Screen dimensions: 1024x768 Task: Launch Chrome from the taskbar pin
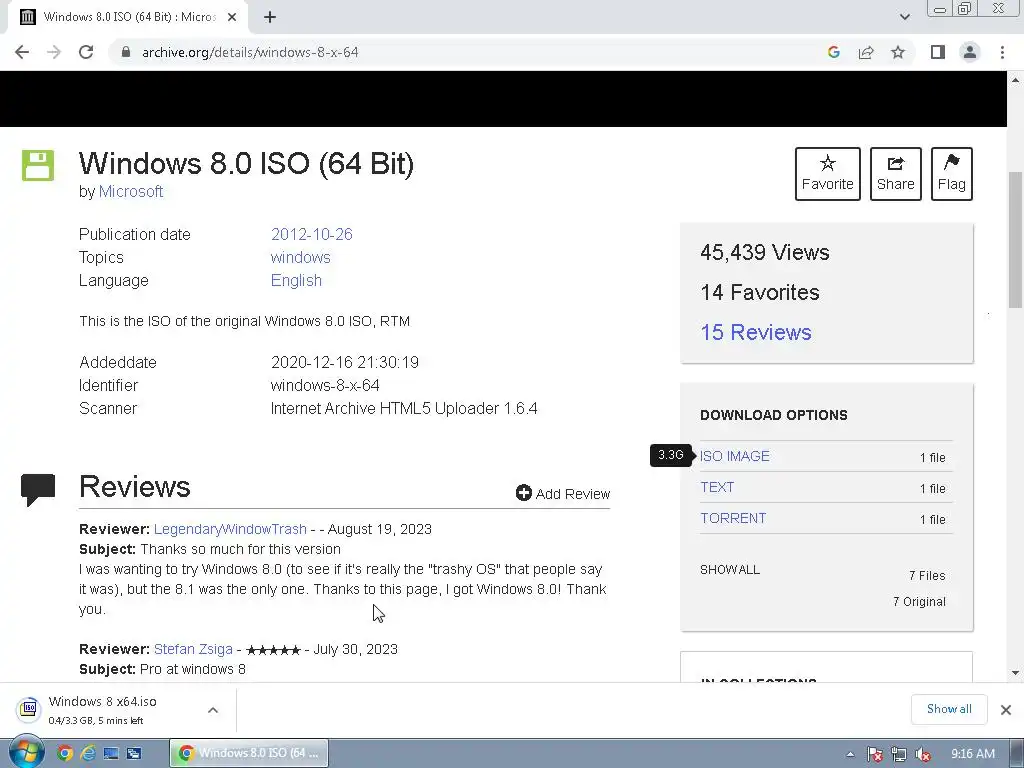tap(64, 754)
